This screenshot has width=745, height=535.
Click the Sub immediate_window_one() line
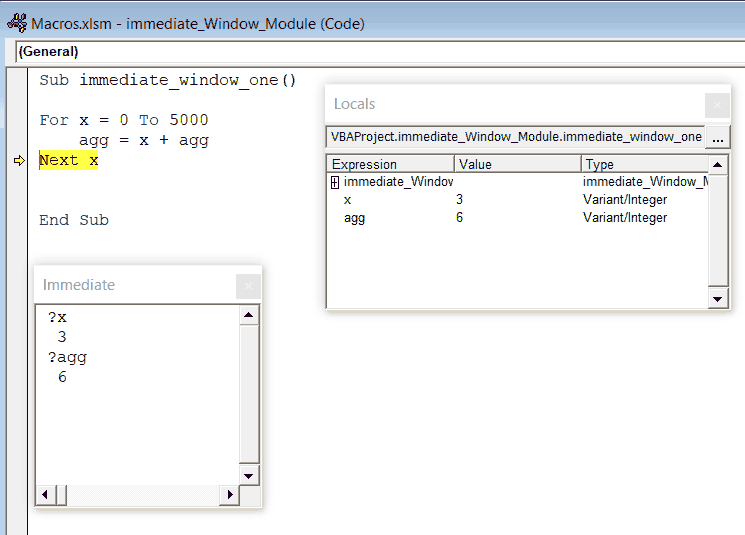[168, 80]
